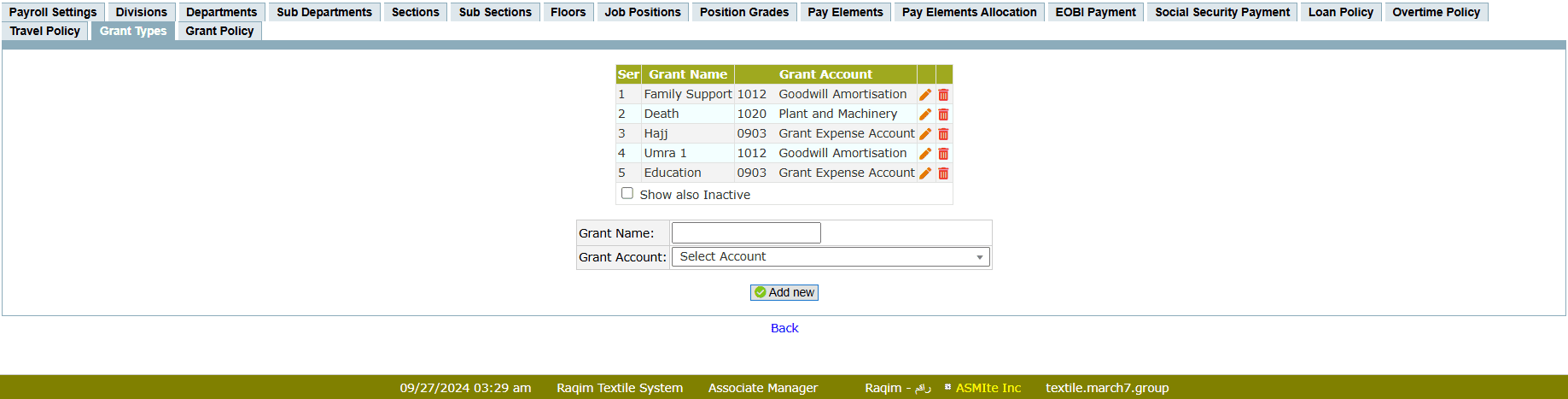The height and width of the screenshot is (399, 1568).
Task: Edit the Hajj grant entry
Action: click(925, 134)
